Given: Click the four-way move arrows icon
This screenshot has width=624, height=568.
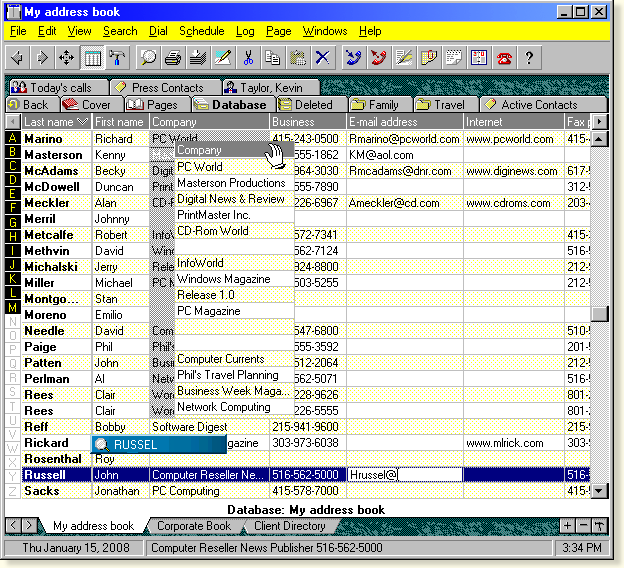Looking at the screenshot, I should click(x=66, y=58).
